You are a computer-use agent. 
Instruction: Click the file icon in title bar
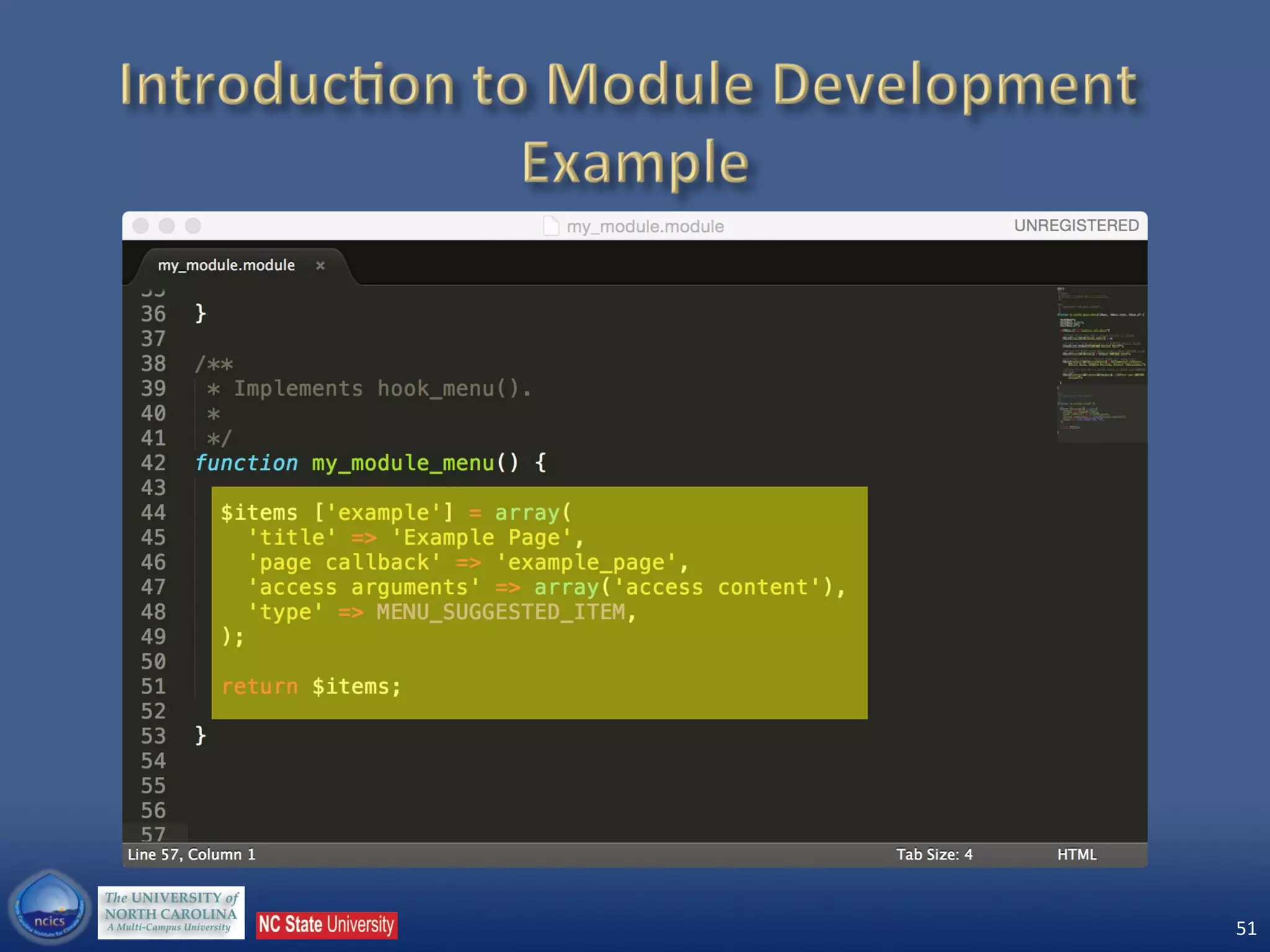pyautogui.click(x=551, y=226)
